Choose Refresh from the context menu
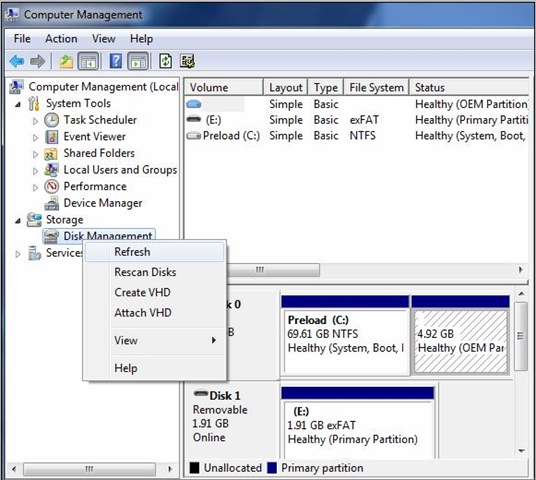Screen dimensions: 536x480 click(x=155, y=252)
